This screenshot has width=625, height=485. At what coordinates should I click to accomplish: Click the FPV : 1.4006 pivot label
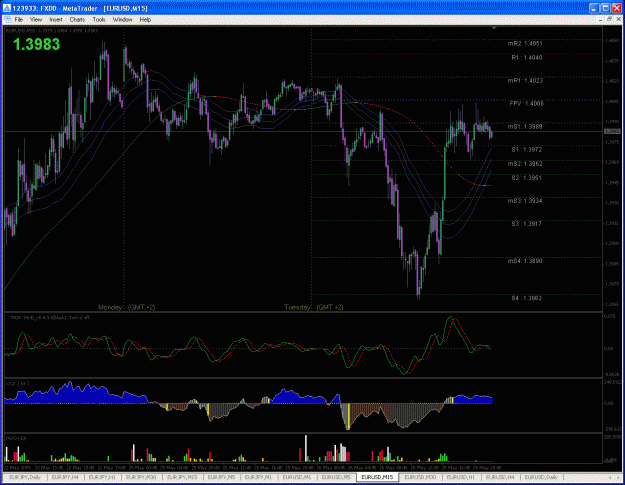527,104
